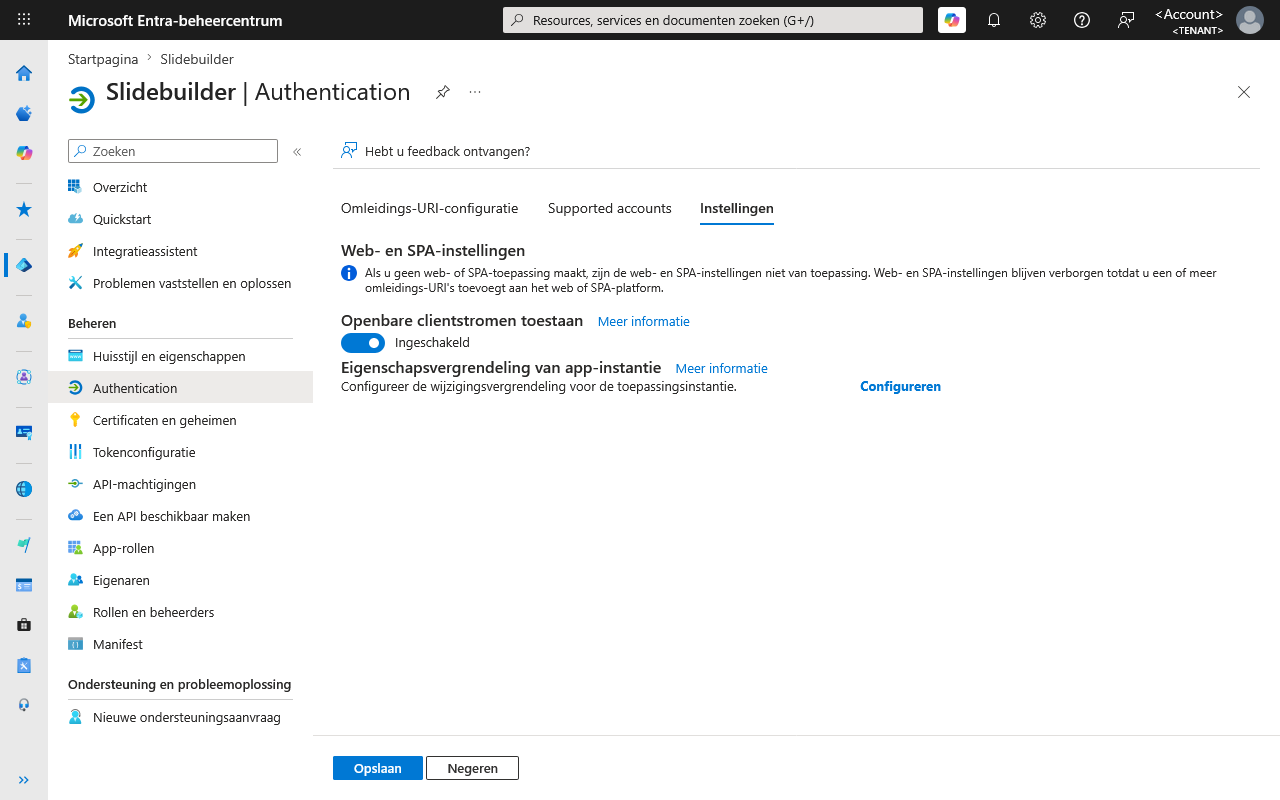Switch to Omleidings-URI-configuratie tab
This screenshot has width=1280, height=800.
(x=429, y=209)
